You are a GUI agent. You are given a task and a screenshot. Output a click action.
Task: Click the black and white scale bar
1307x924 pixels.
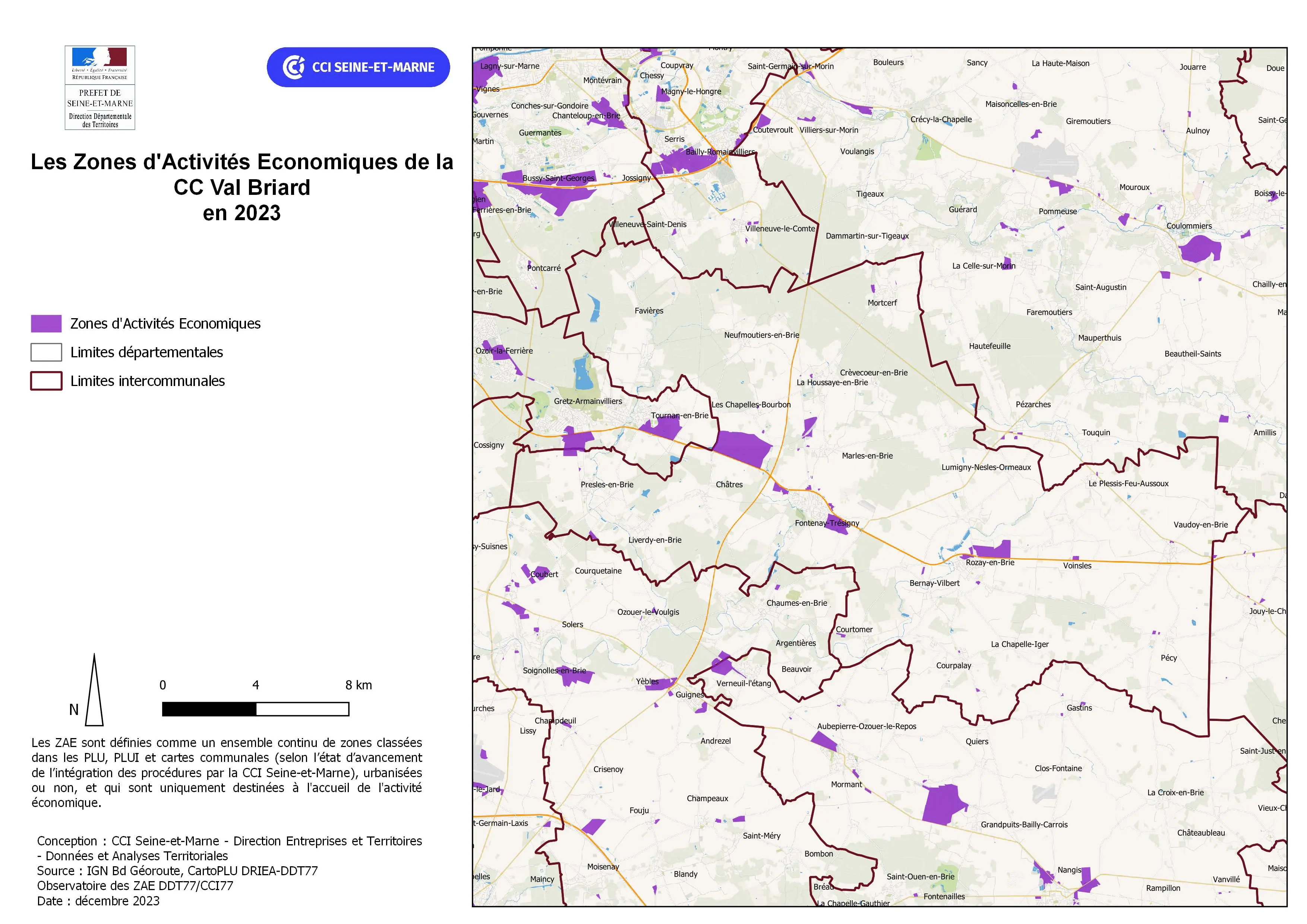[x=256, y=709]
